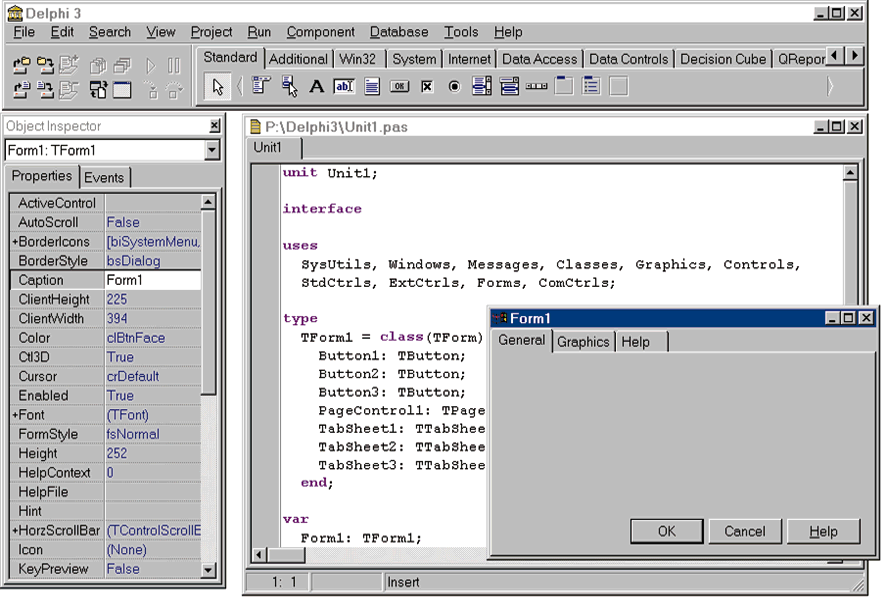This screenshot has height=607, width=887.
Task: Pick the Edit component in the Standard palette
Action: [x=344, y=87]
